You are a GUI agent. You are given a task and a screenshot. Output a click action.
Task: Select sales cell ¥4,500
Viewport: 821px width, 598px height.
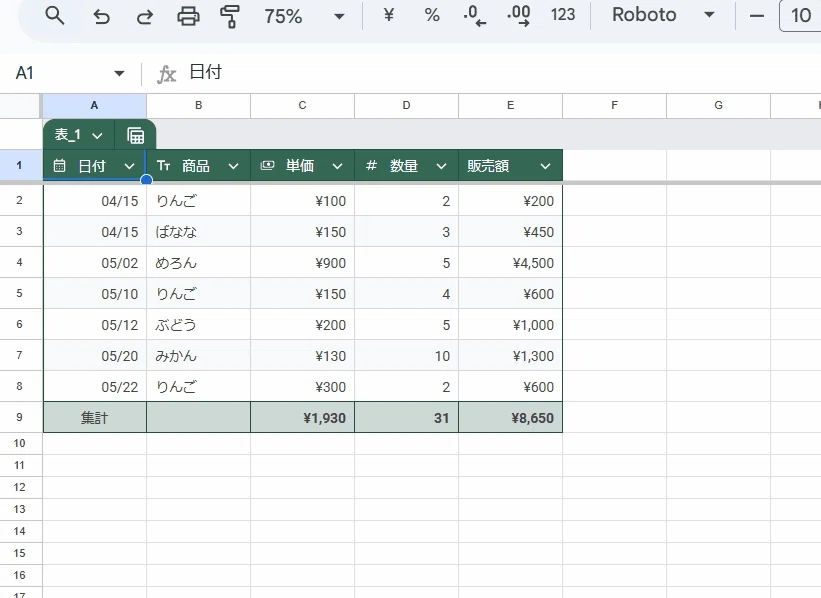tap(511, 263)
